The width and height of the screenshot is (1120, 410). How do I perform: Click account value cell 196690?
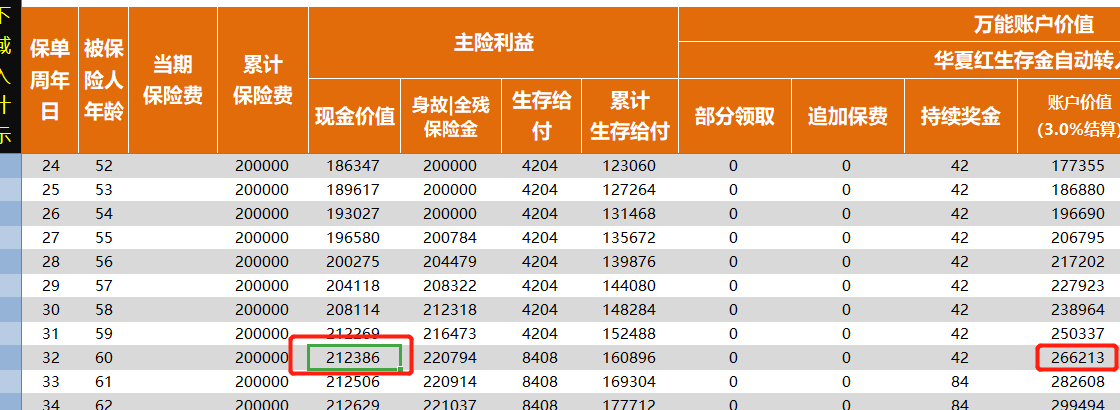coord(1077,214)
